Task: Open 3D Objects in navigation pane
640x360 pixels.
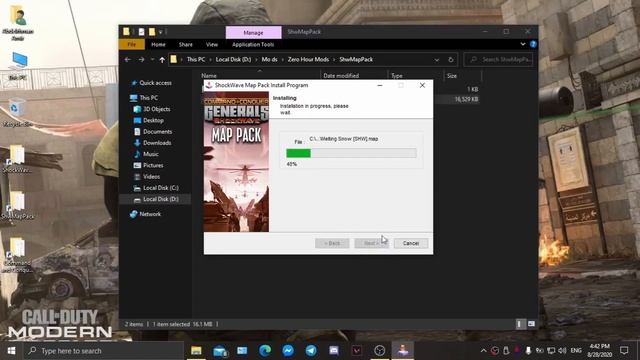Action: 156,109
